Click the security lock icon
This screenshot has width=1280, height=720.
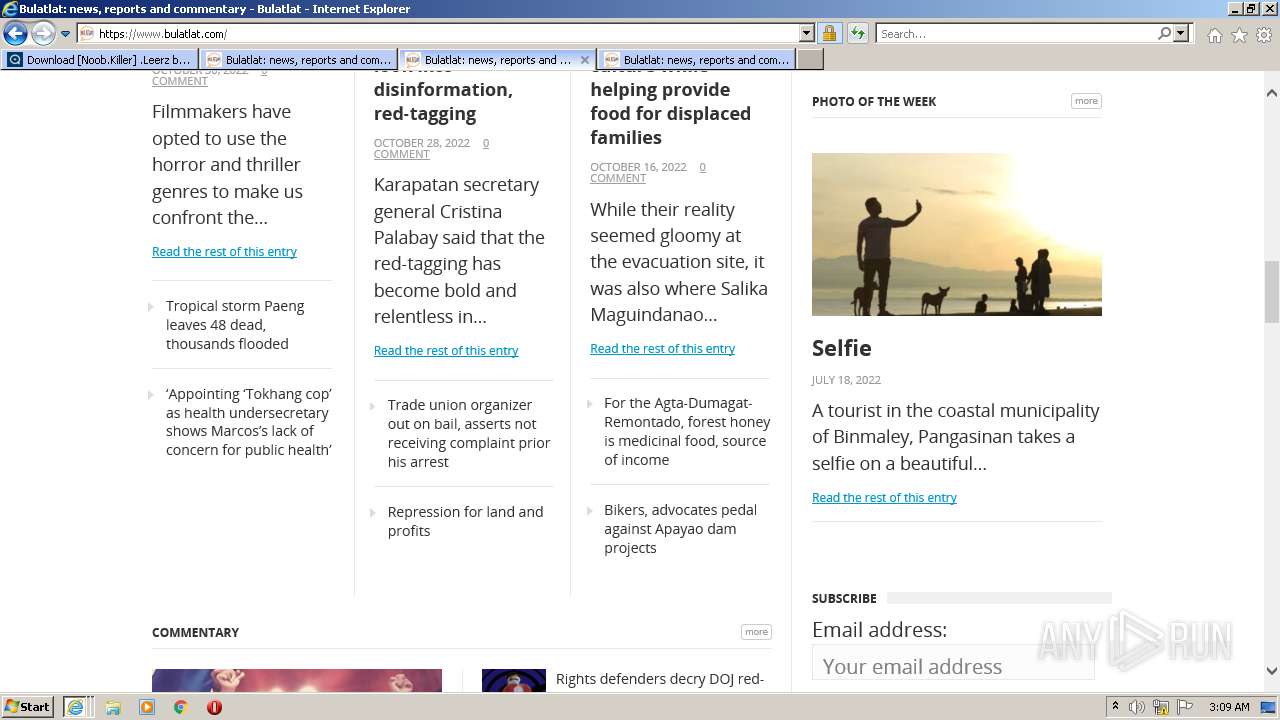tap(829, 33)
